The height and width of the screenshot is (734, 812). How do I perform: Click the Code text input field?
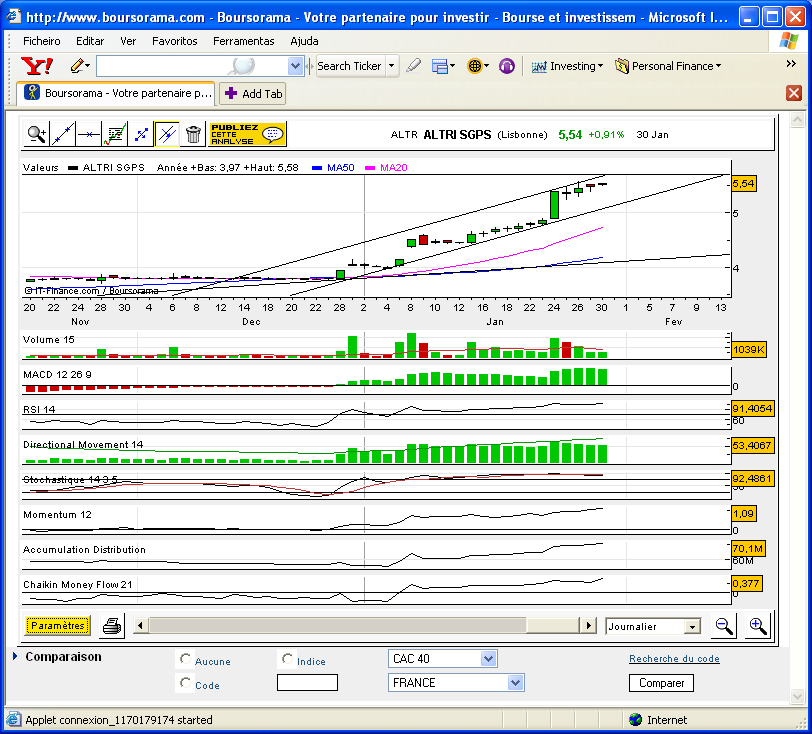pos(307,683)
